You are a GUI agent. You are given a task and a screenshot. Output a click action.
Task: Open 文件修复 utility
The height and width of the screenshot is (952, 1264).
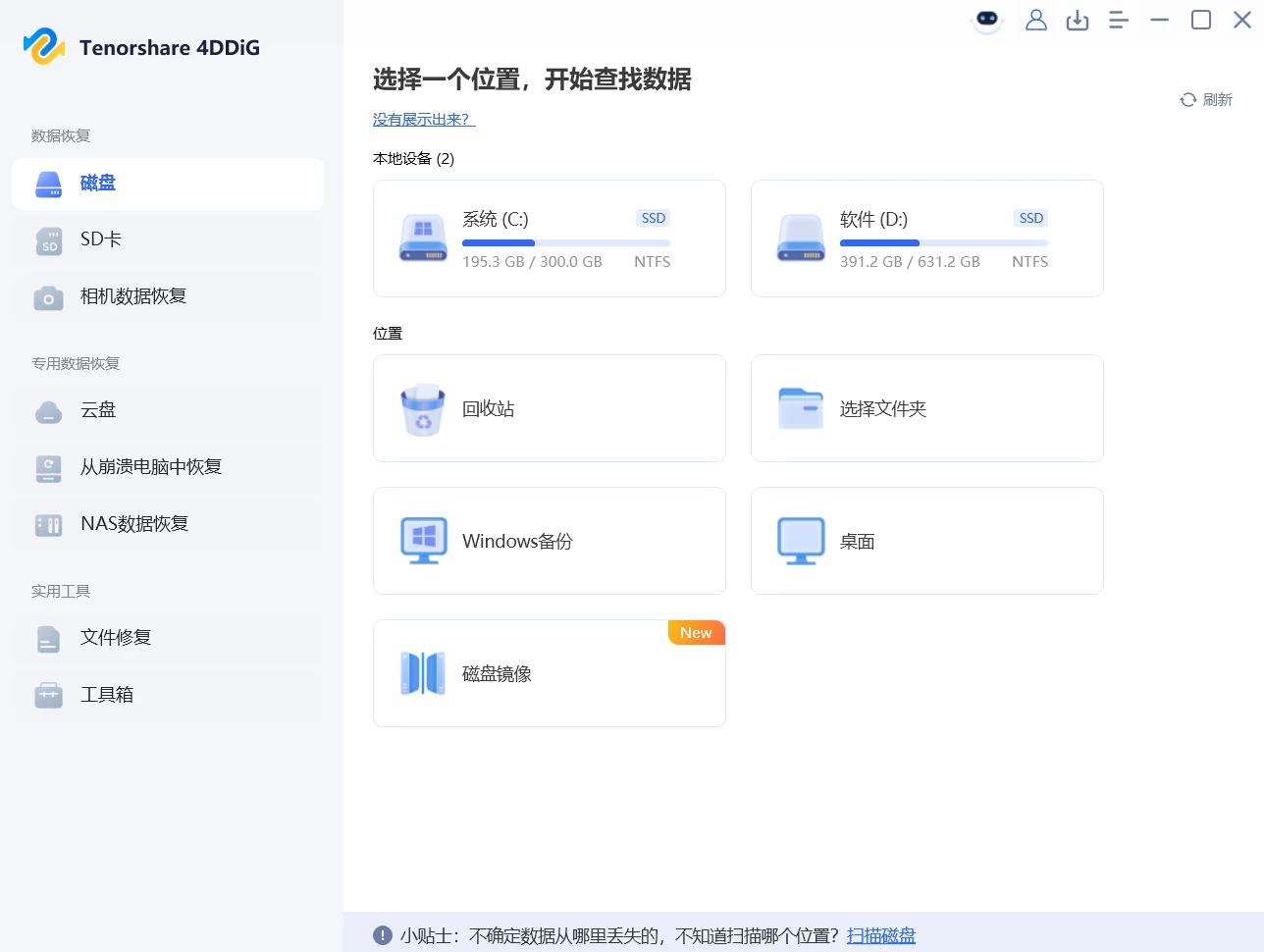(168, 639)
